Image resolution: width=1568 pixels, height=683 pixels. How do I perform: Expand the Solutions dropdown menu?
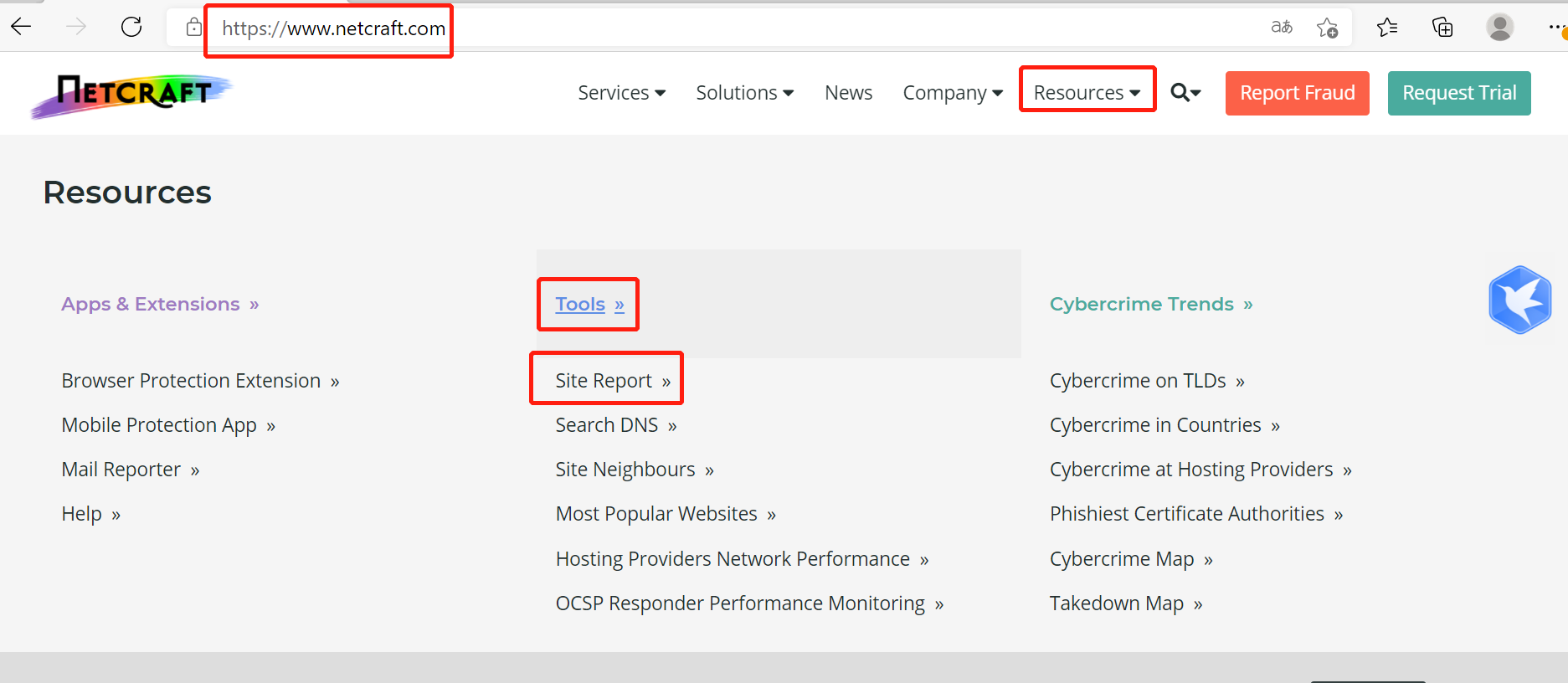click(744, 93)
